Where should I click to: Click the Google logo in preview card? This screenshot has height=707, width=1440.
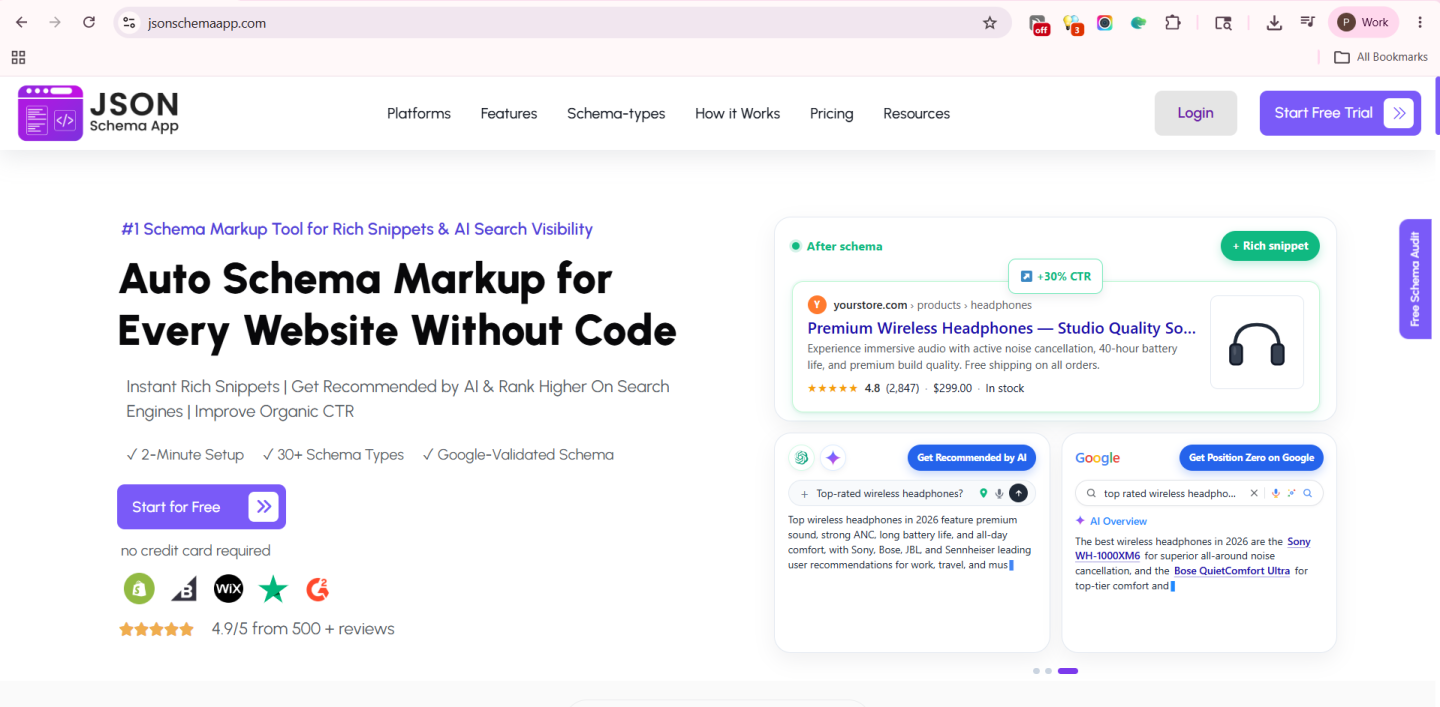1097,458
